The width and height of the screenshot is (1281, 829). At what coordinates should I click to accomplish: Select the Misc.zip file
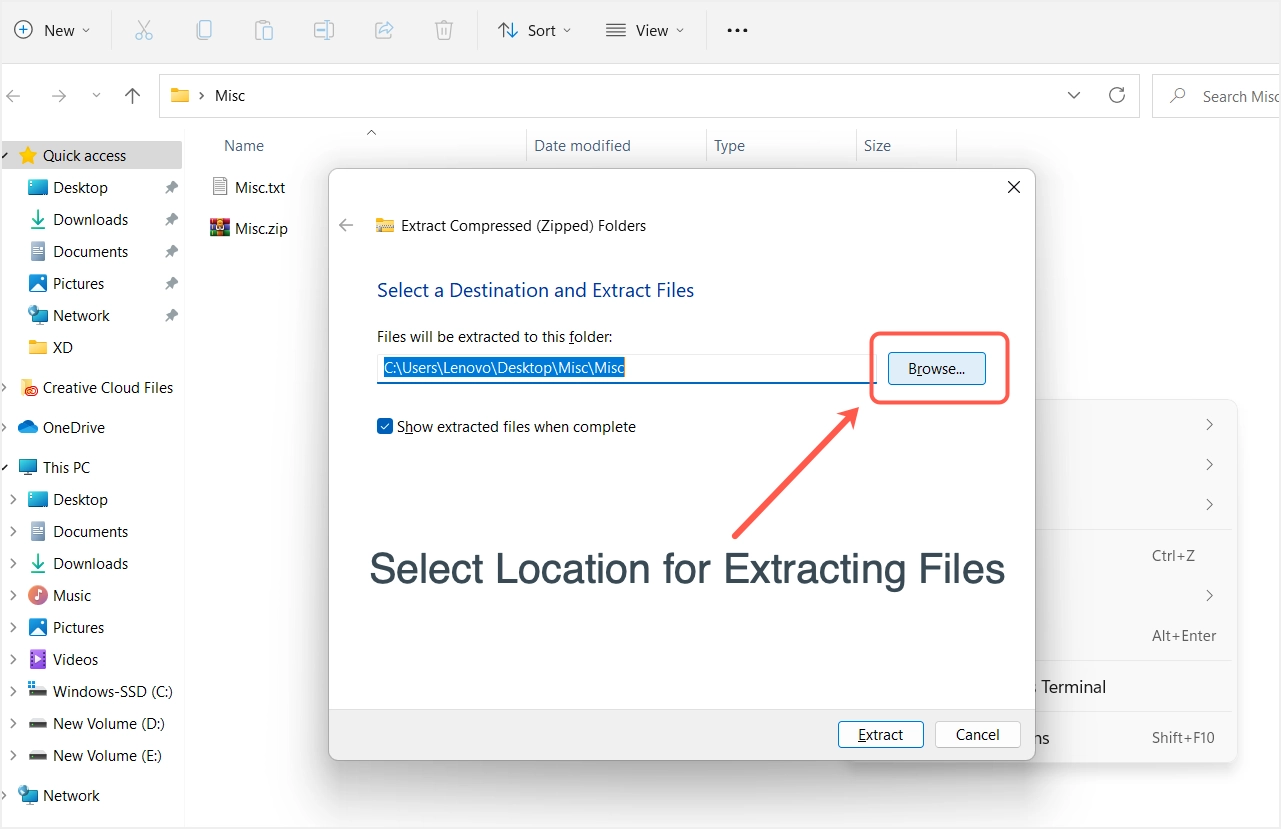tap(261, 228)
